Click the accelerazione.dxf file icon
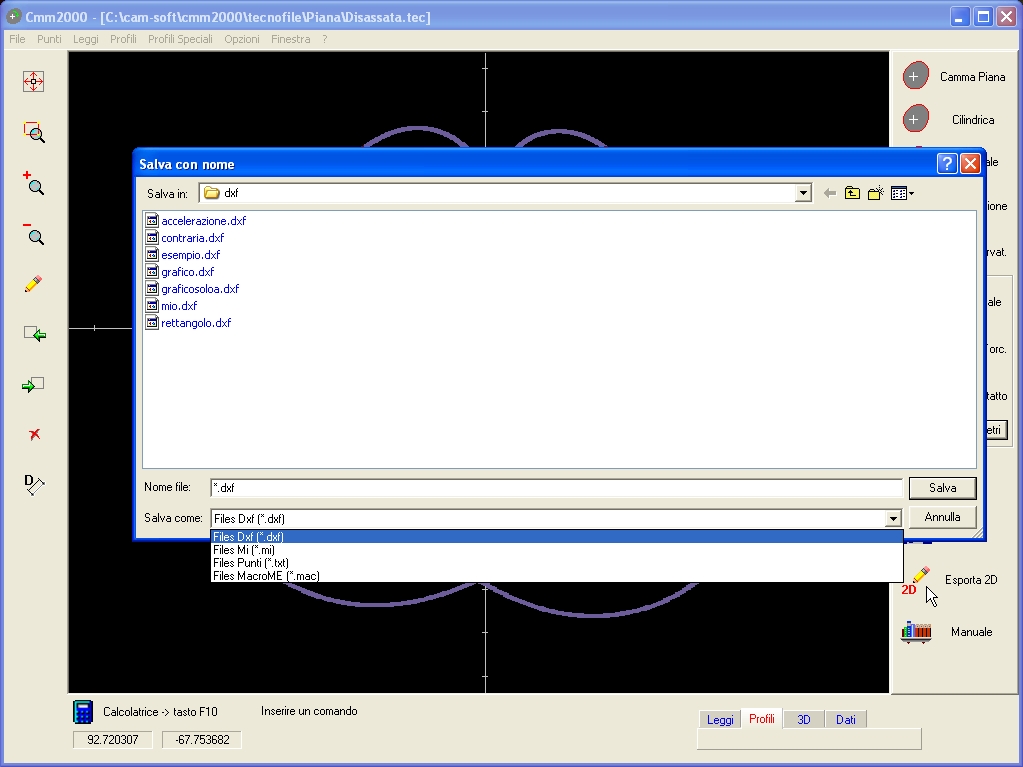This screenshot has height=767, width=1023. tap(152, 220)
